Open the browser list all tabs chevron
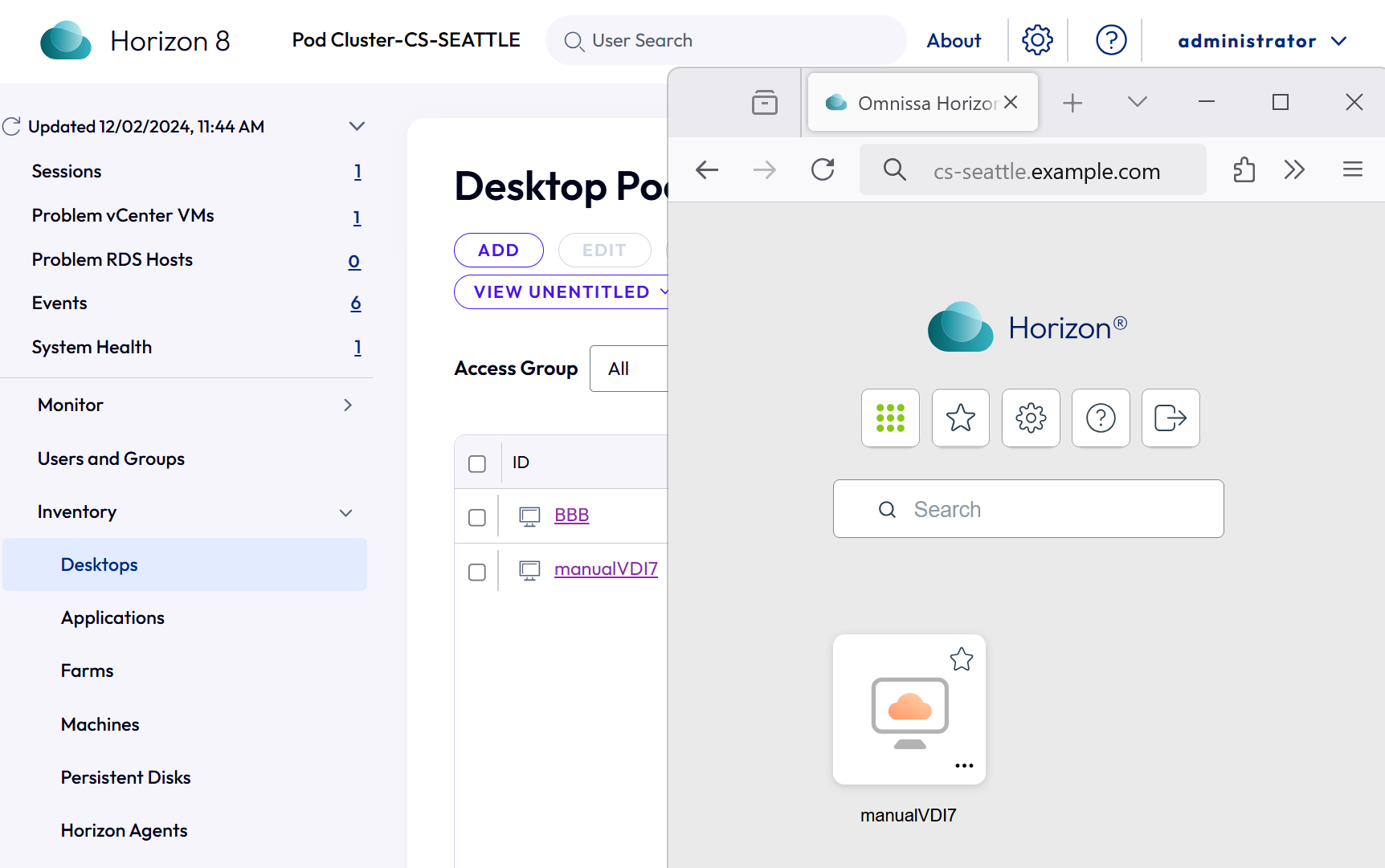This screenshot has height=868, width=1385. tap(1137, 102)
